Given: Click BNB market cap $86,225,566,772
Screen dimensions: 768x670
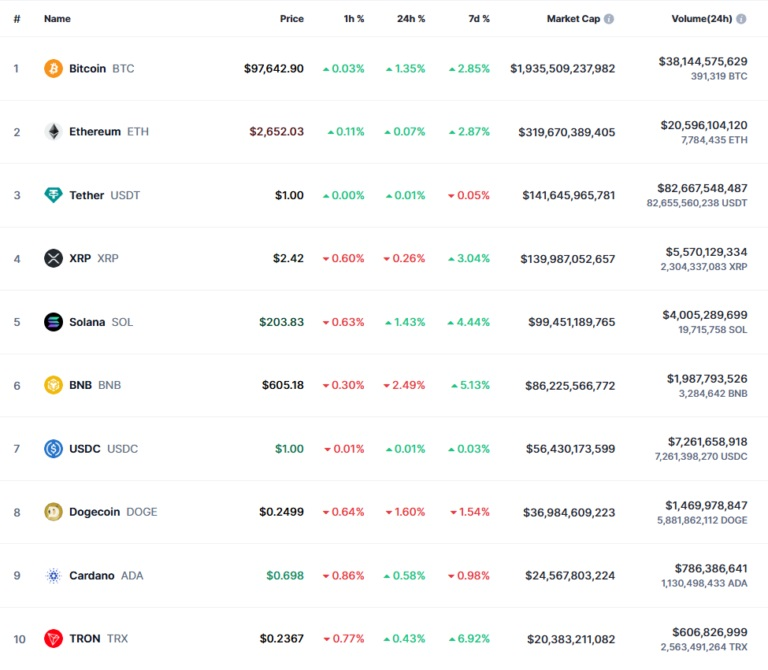Looking at the screenshot, I should pos(570,385).
